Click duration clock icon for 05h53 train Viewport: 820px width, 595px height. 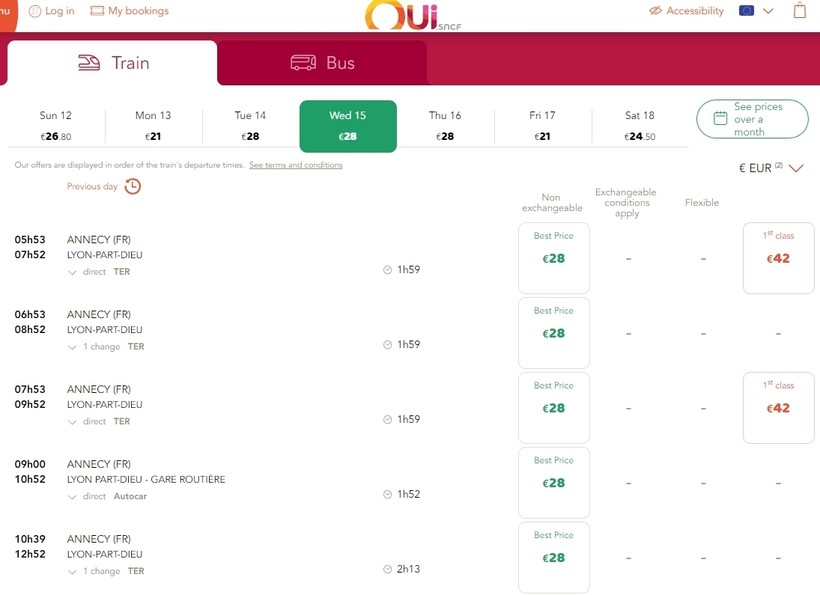tap(388, 270)
